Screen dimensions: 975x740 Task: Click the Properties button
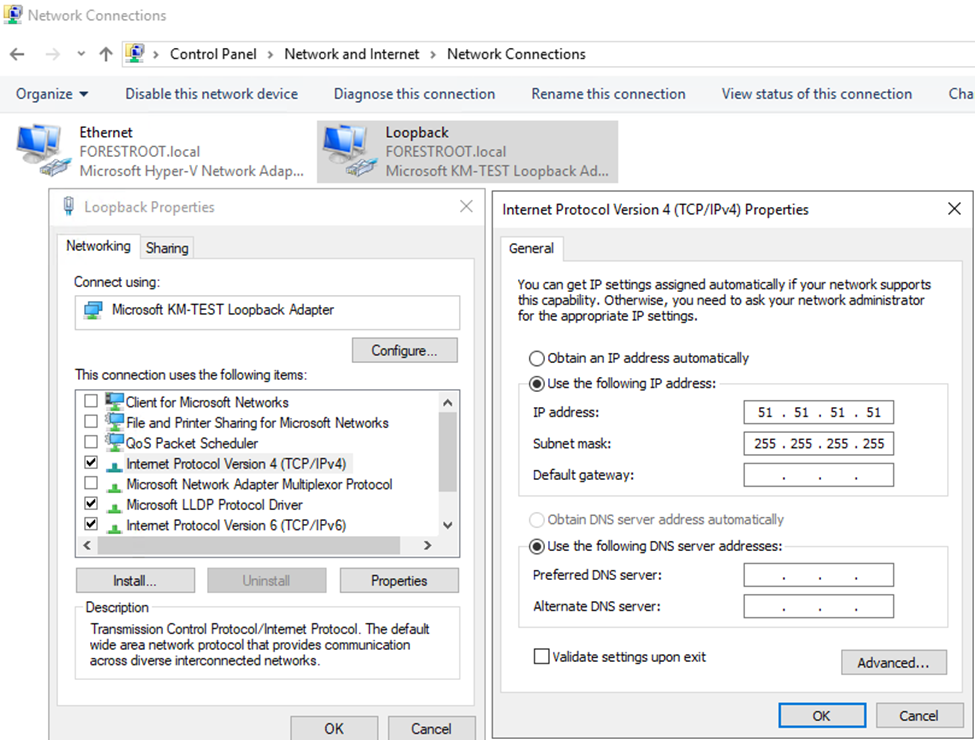[399, 580]
